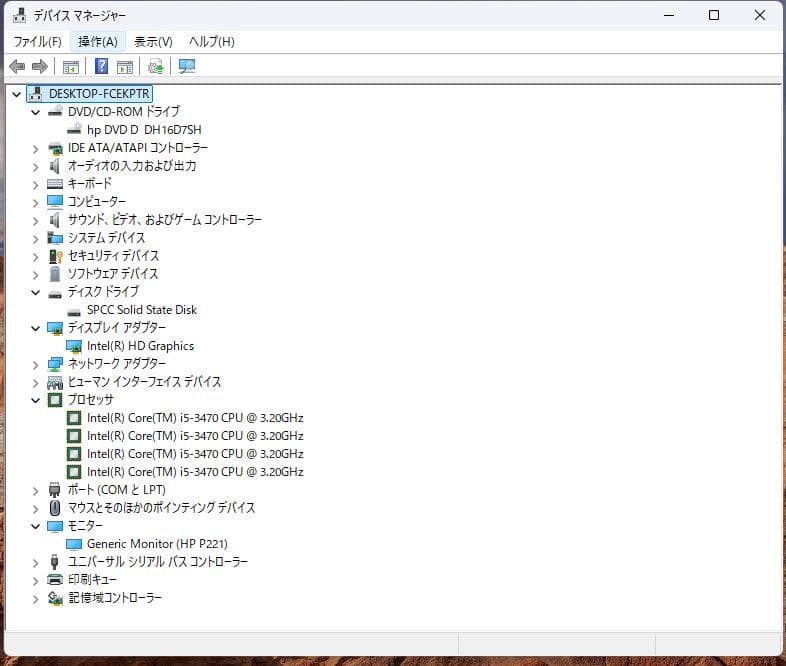The height and width of the screenshot is (666, 786).
Task: Click the DVD/CD-ROM ドライブ drive icon
Action: (55, 111)
